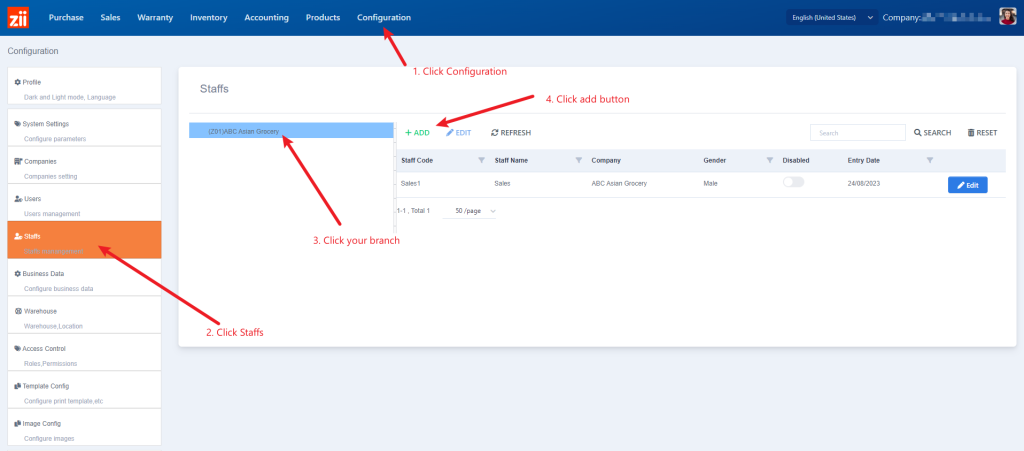Click the Staff Name filter icon
1024x451 pixels.
point(579,160)
